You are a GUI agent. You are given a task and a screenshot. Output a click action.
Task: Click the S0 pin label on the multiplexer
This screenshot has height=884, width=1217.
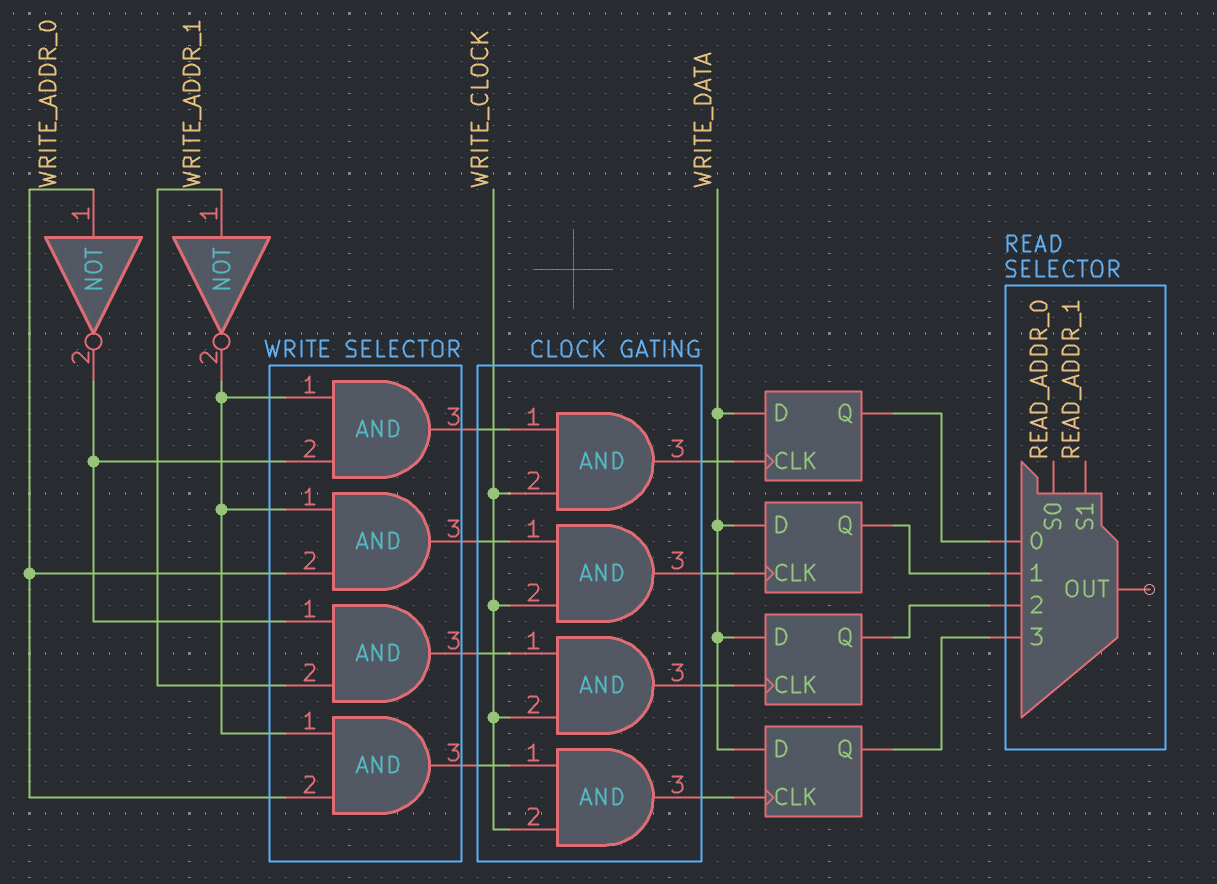click(x=1052, y=517)
